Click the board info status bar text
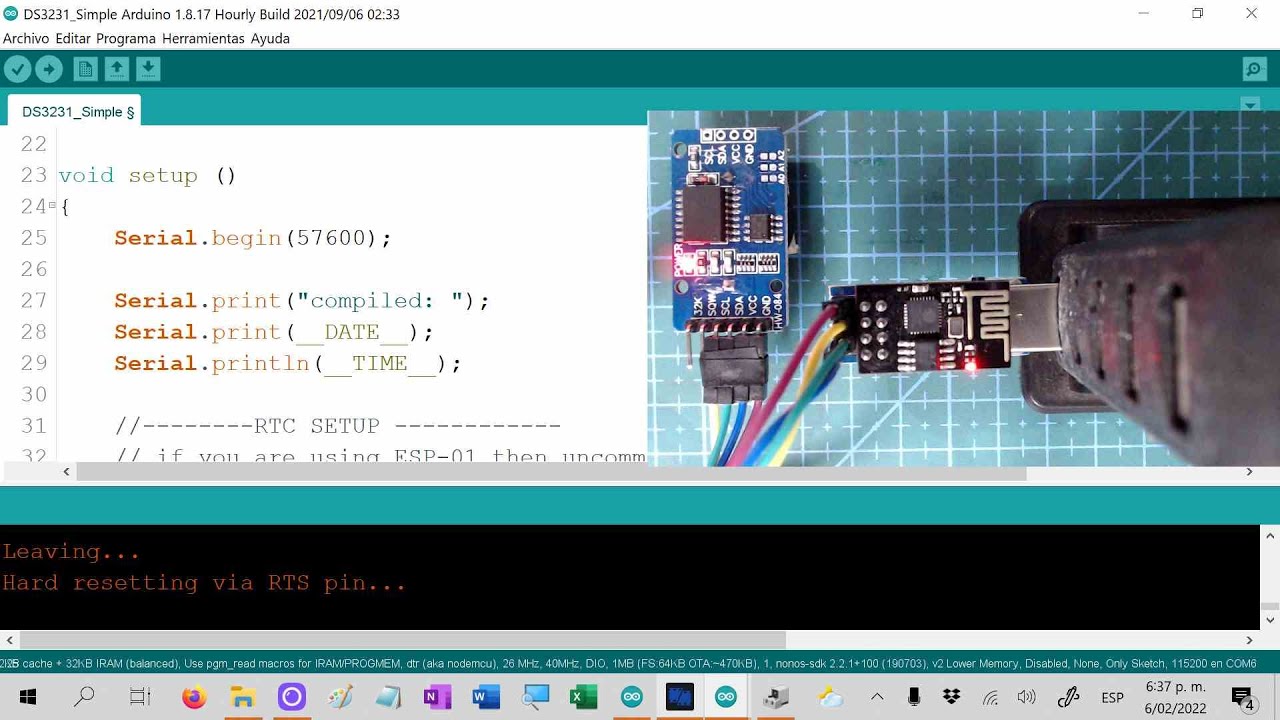Screen dimensions: 1280x720 (628, 663)
